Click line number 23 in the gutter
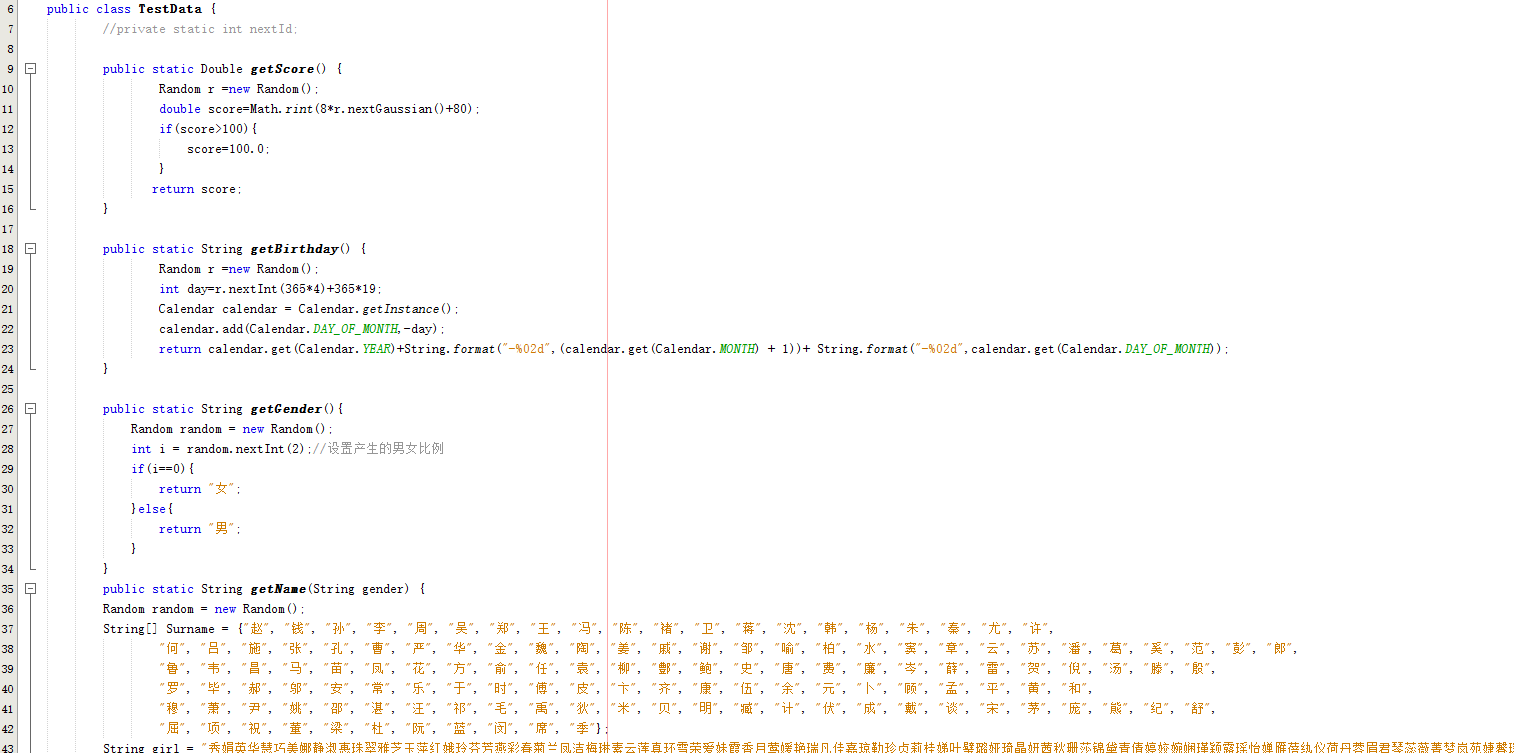 coord(8,349)
